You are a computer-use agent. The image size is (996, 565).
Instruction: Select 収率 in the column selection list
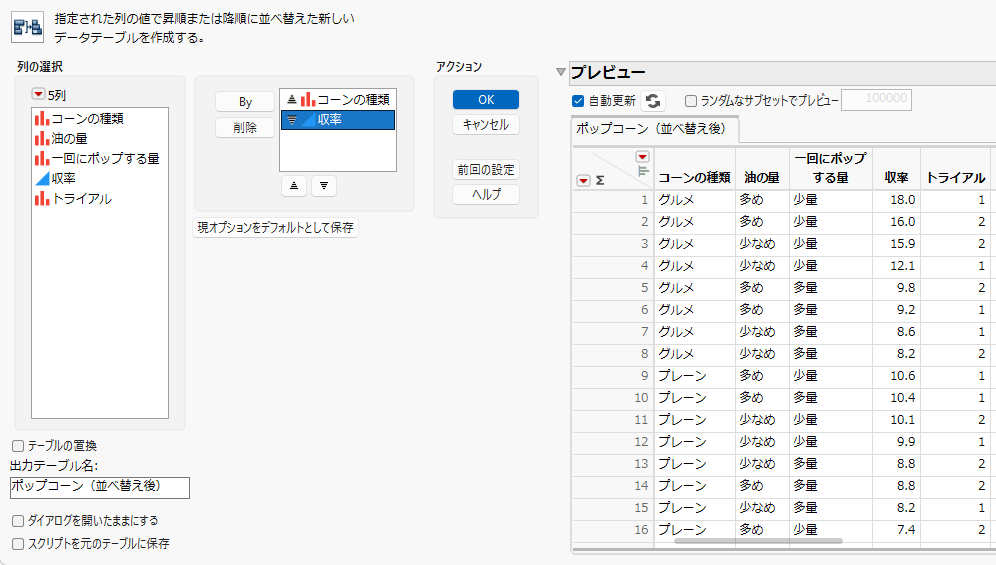point(55,179)
